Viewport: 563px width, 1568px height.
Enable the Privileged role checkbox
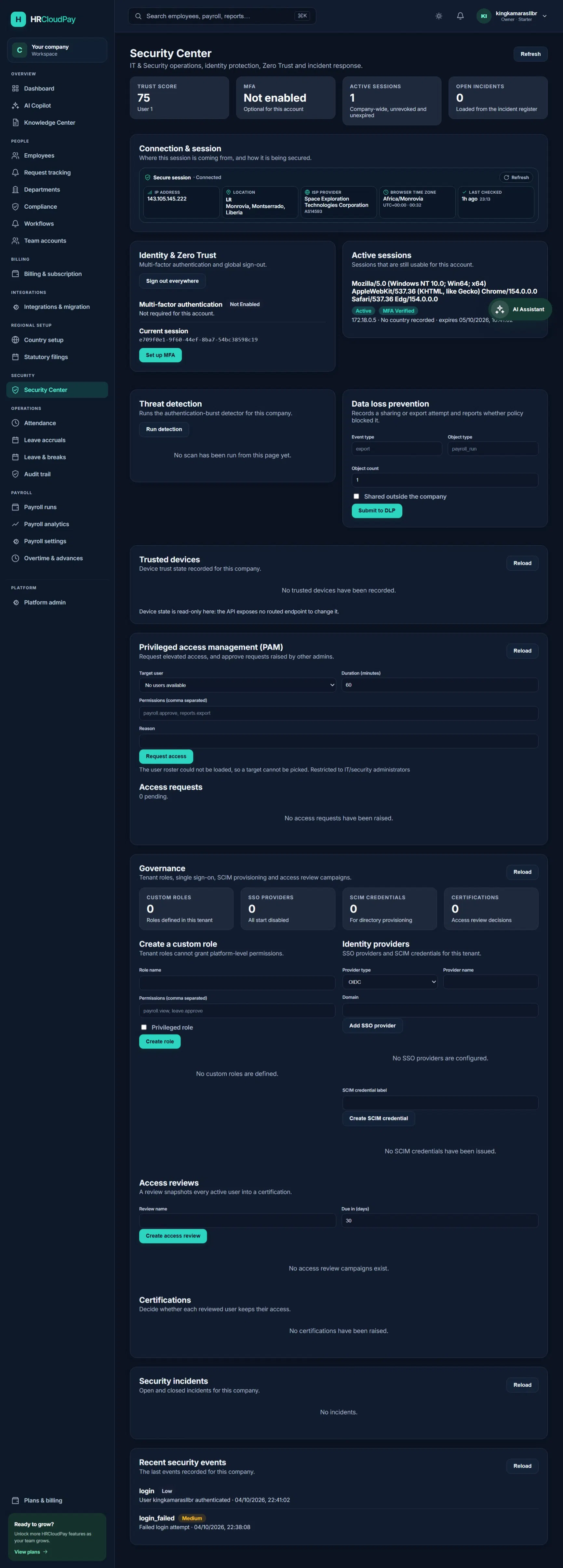[x=143, y=1027]
